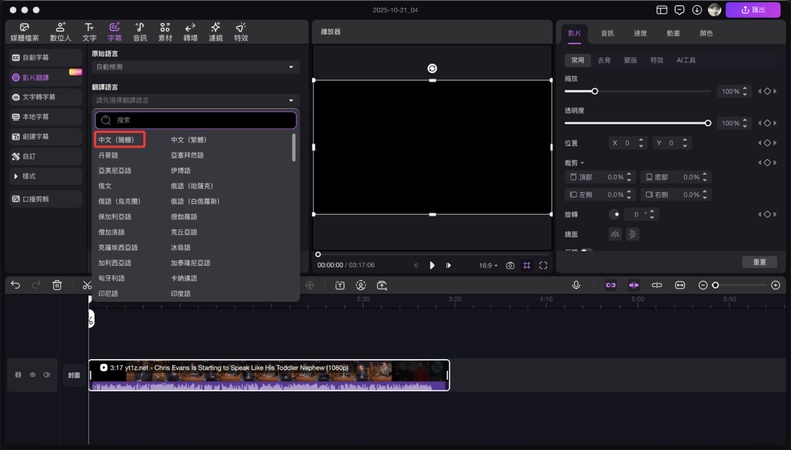Click the snapshot camera icon under player

pos(510,265)
